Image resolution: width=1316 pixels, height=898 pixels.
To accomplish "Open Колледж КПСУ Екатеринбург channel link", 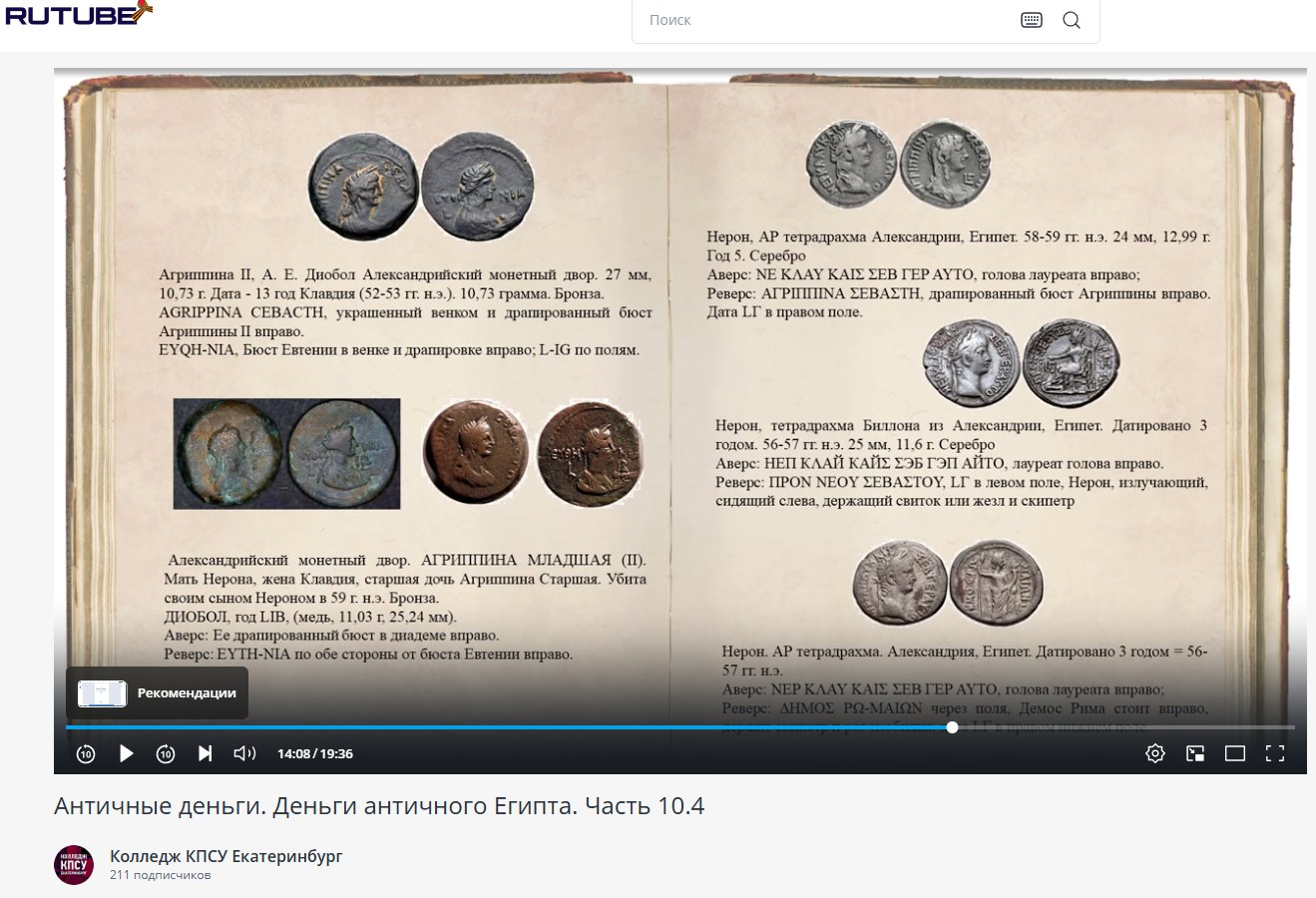I will coord(226,856).
